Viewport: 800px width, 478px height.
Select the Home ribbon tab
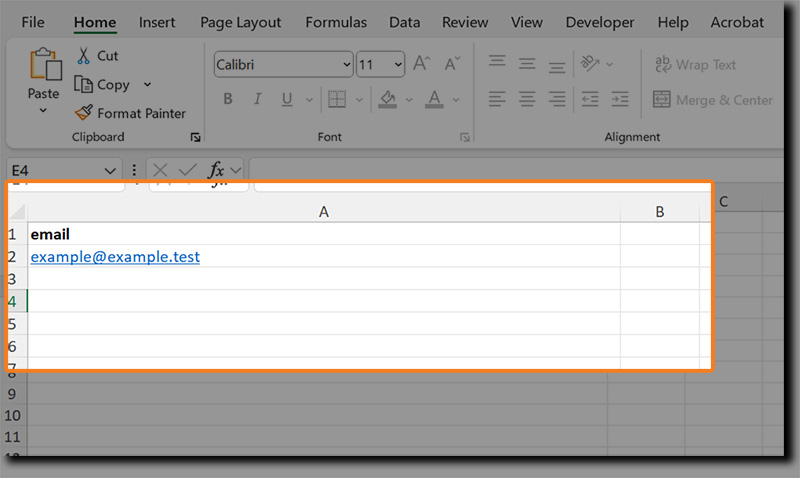pyautogui.click(x=95, y=22)
